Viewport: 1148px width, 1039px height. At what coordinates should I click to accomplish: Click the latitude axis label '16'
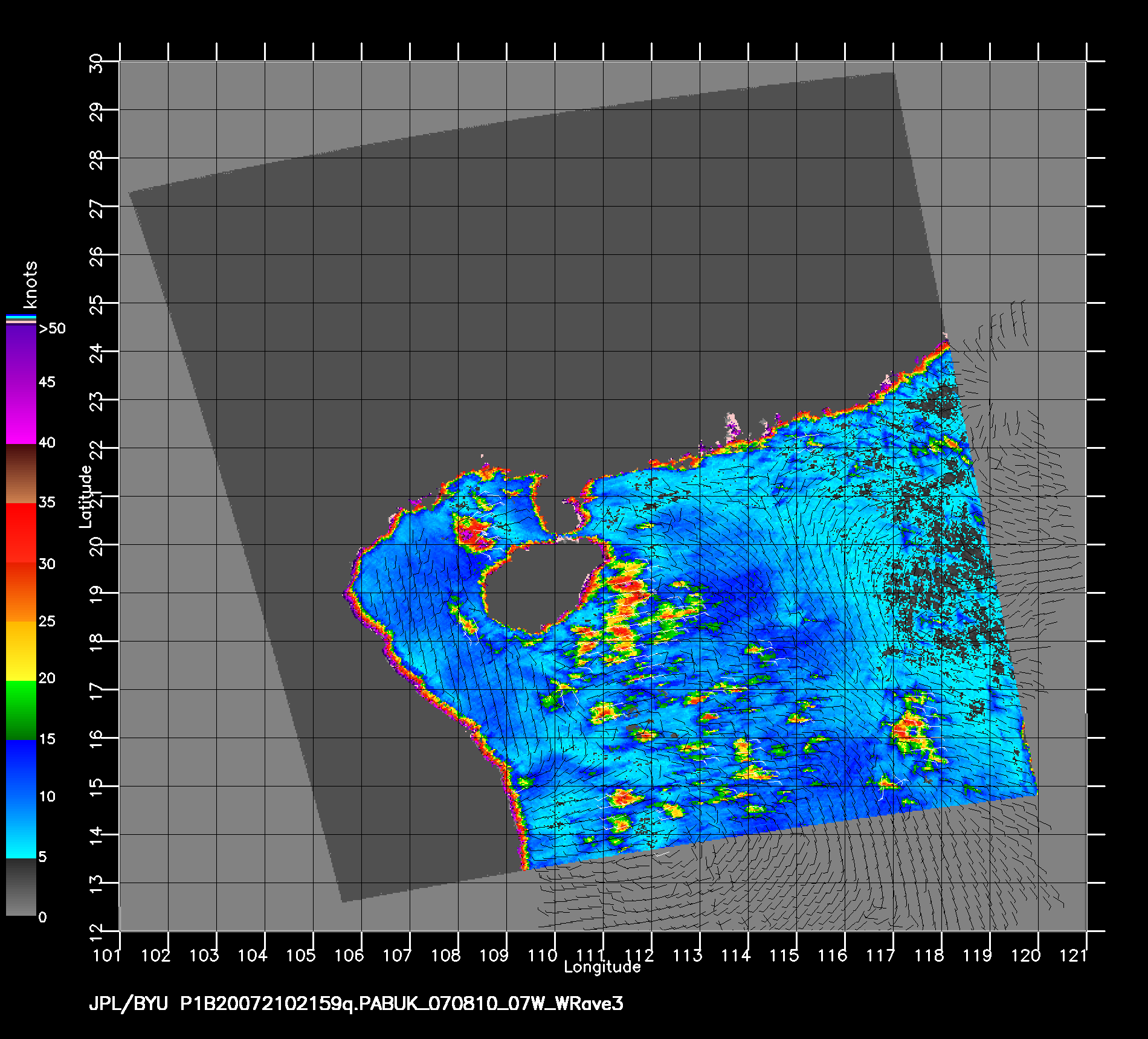point(96,739)
